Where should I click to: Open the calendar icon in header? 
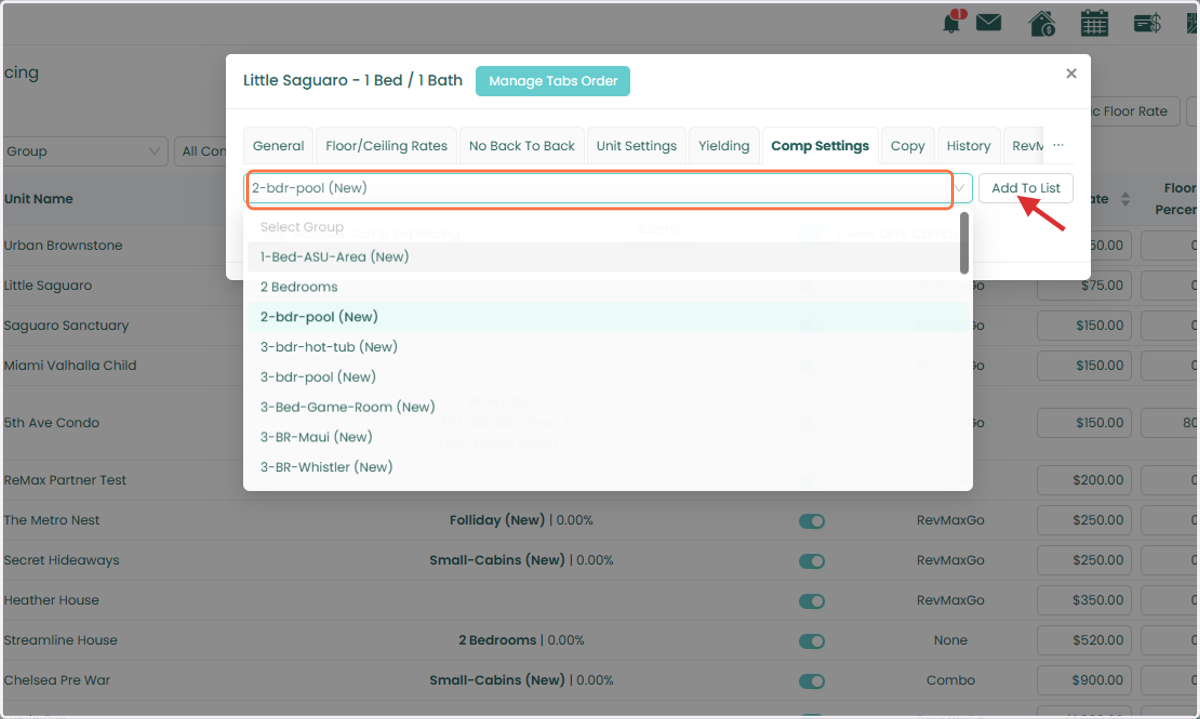tap(1095, 22)
